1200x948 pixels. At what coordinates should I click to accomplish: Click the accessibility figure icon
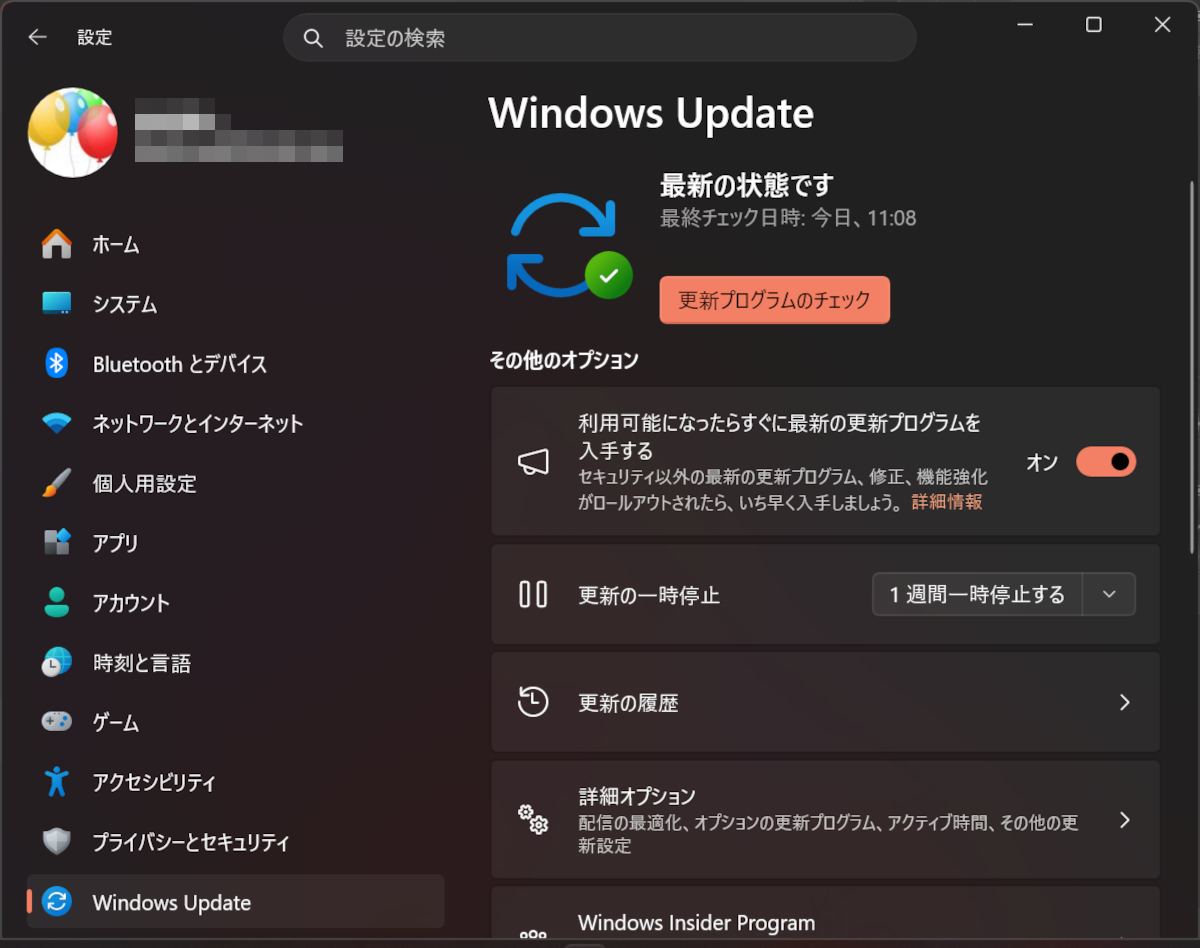click(x=57, y=782)
